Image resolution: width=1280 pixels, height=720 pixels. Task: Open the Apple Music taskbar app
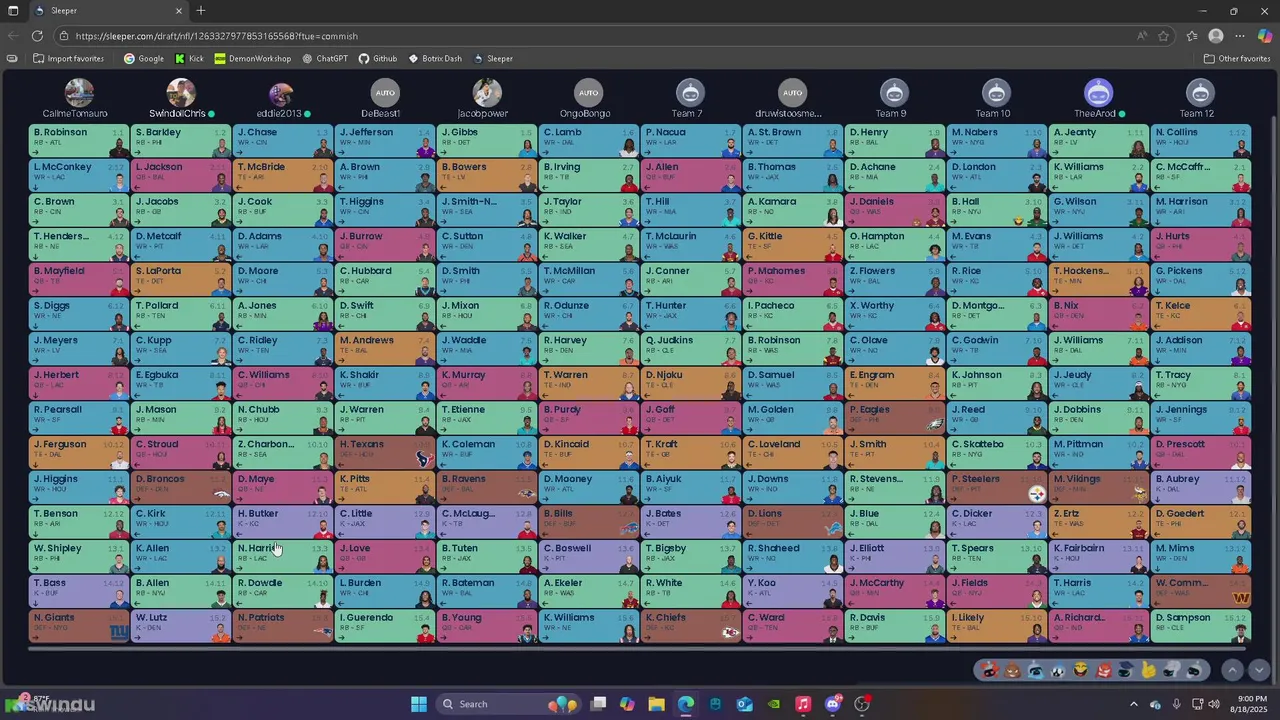[x=803, y=704]
